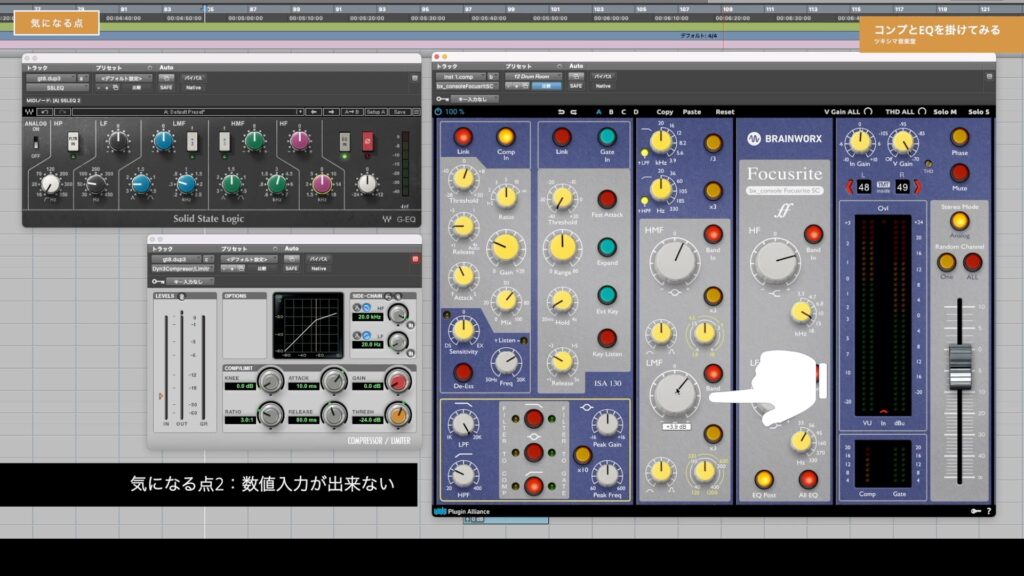Open Inst 1.comp track selector dropdown
Image resolution: width=1024 pixels, height=576 pixels.
[x=461, y=76]
